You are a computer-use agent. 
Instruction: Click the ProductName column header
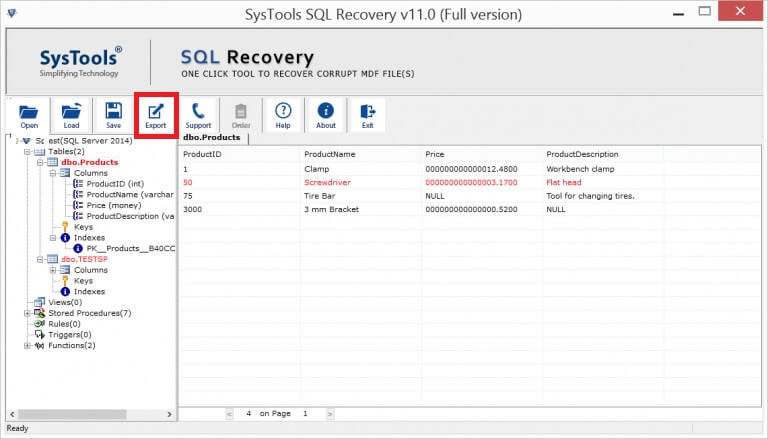coord(330,154)
